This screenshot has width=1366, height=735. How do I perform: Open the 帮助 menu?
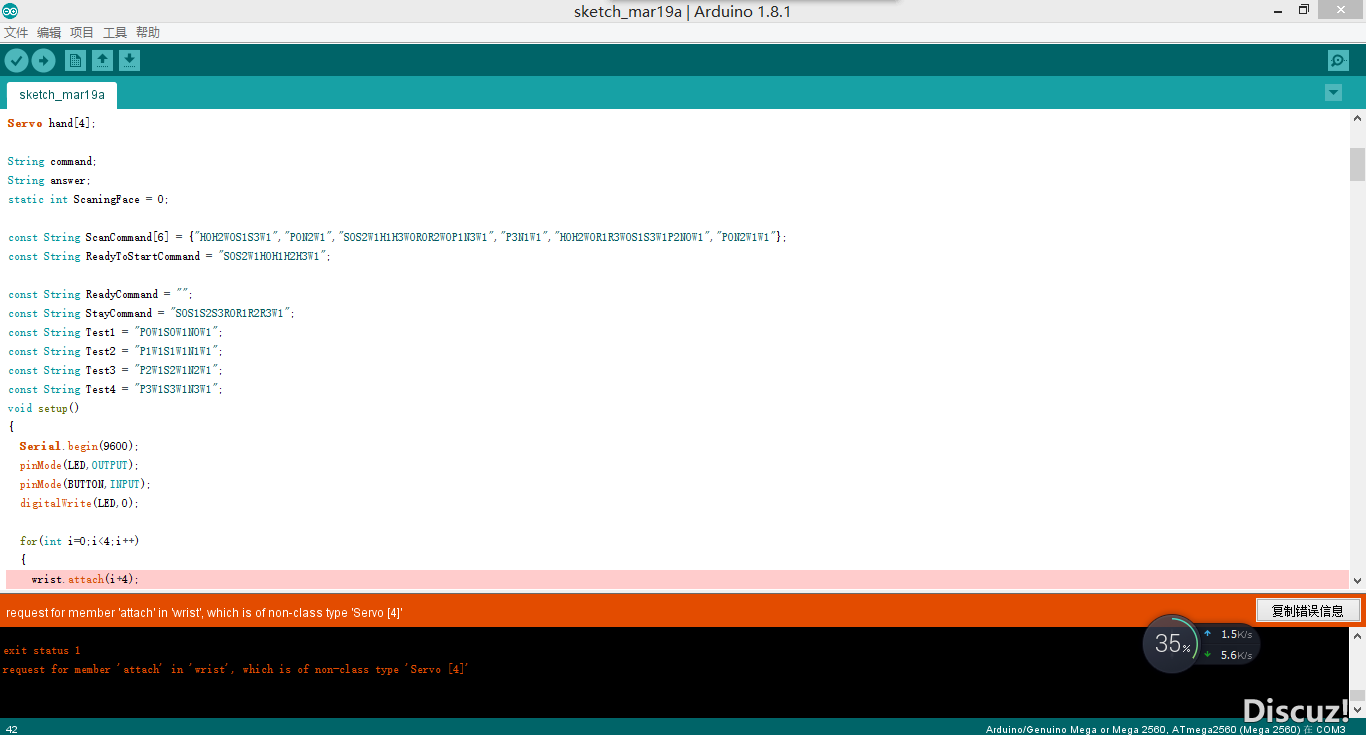pyautogui.click(x=148, y=33)
